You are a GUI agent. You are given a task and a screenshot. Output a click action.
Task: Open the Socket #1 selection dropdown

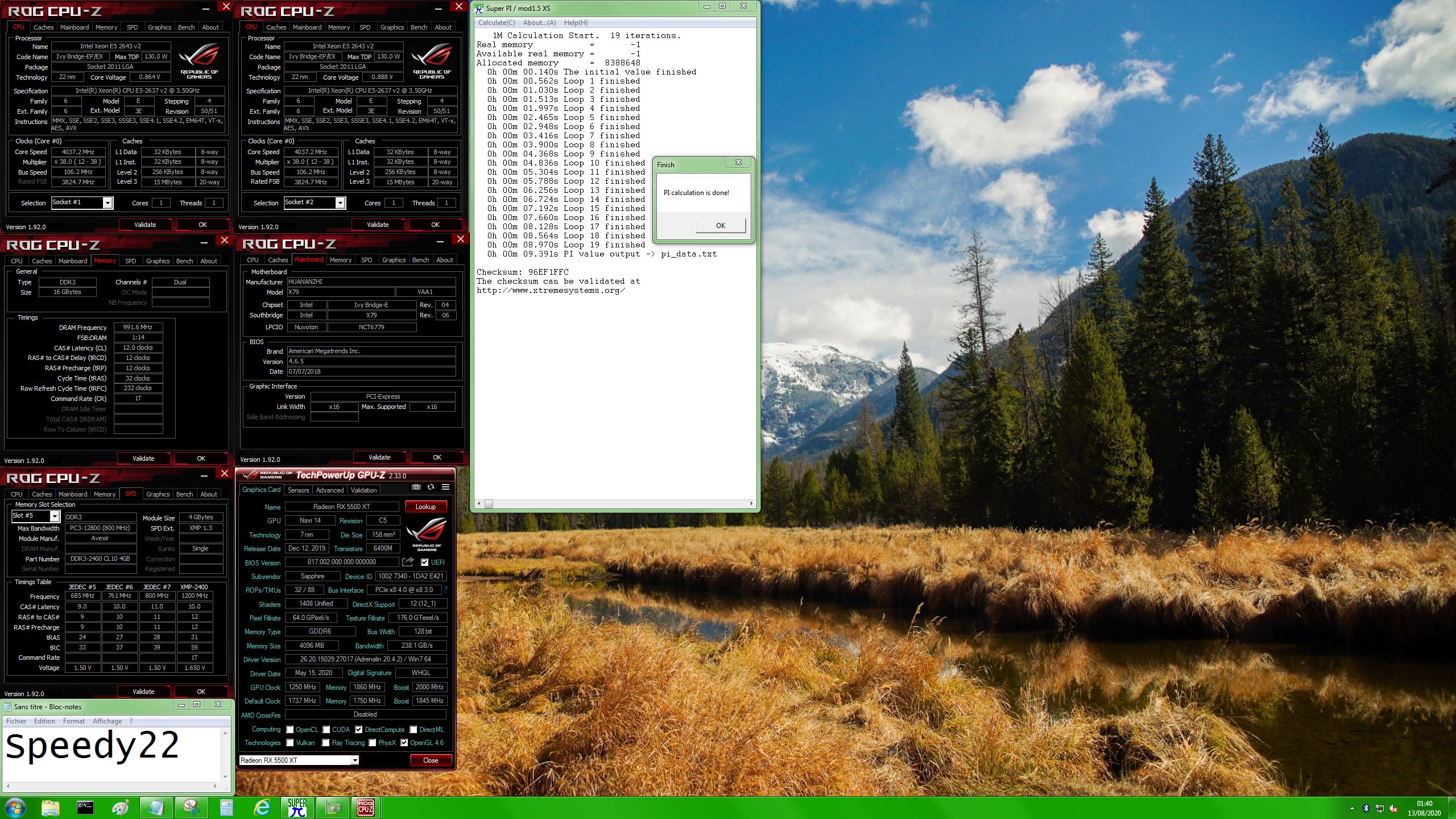point(82,202)
